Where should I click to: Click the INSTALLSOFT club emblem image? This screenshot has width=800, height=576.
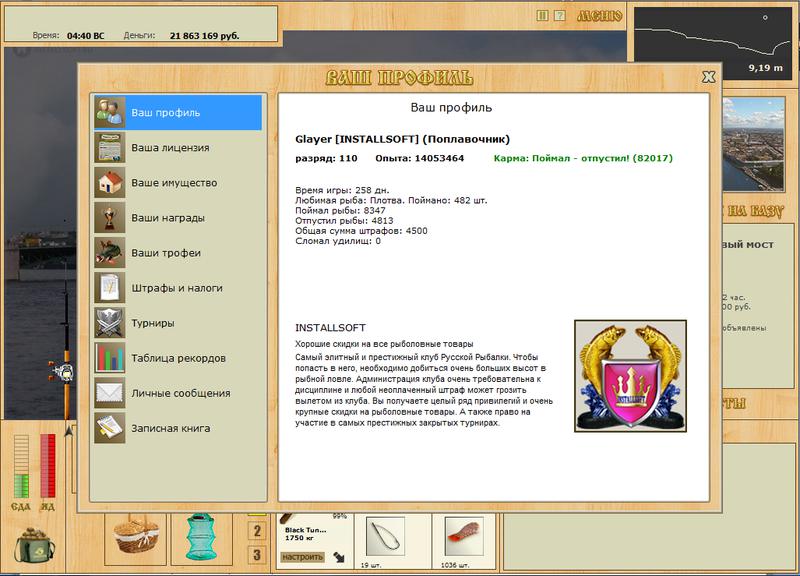click(x=631, y=376)
